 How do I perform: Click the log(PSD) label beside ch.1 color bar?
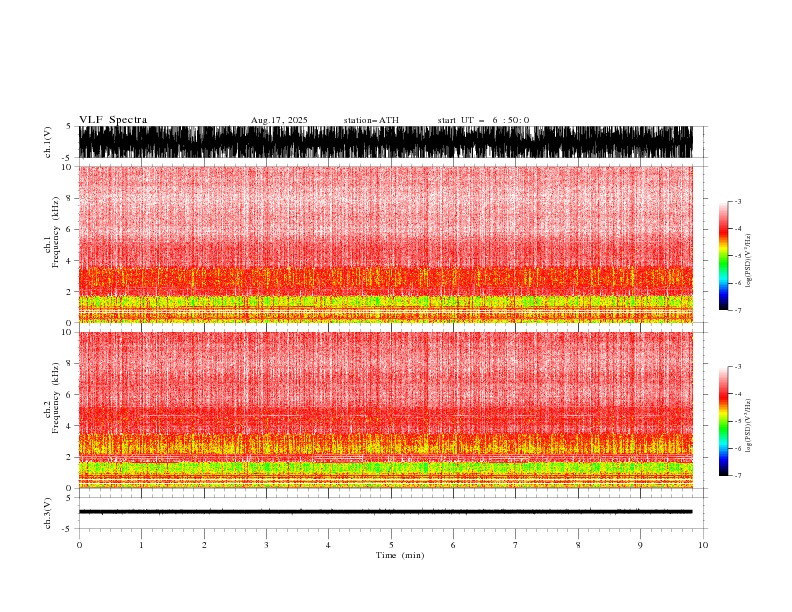748,261
